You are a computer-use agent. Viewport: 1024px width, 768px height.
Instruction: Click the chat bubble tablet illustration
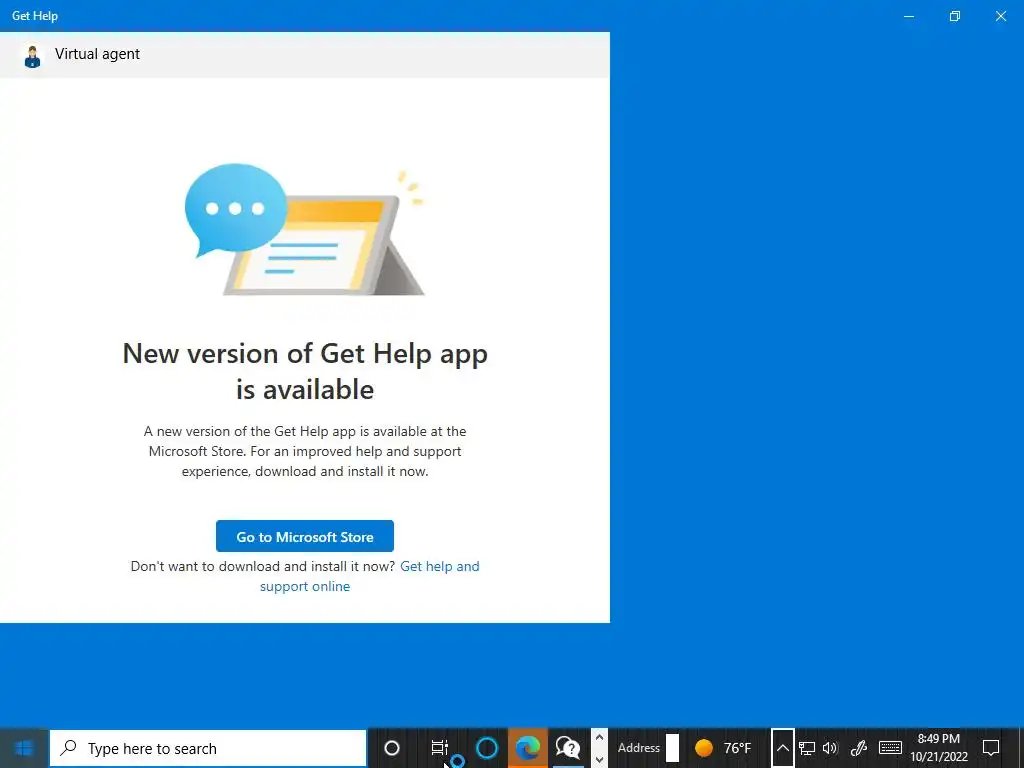304,230
